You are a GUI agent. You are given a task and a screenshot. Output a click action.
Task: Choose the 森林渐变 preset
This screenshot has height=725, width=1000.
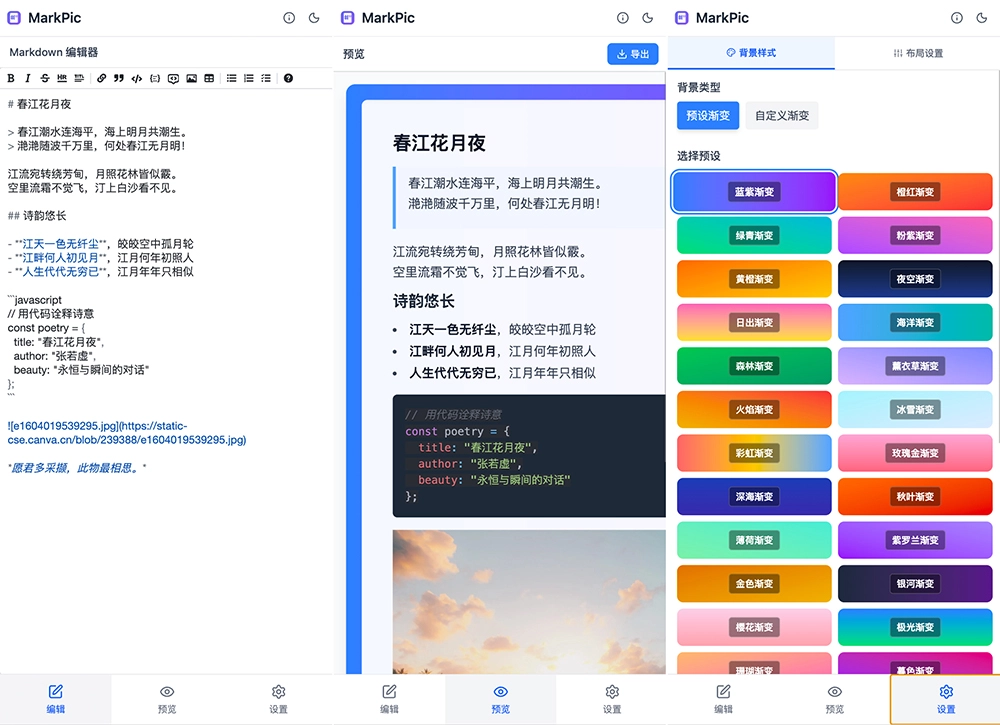tap(754, 366)
